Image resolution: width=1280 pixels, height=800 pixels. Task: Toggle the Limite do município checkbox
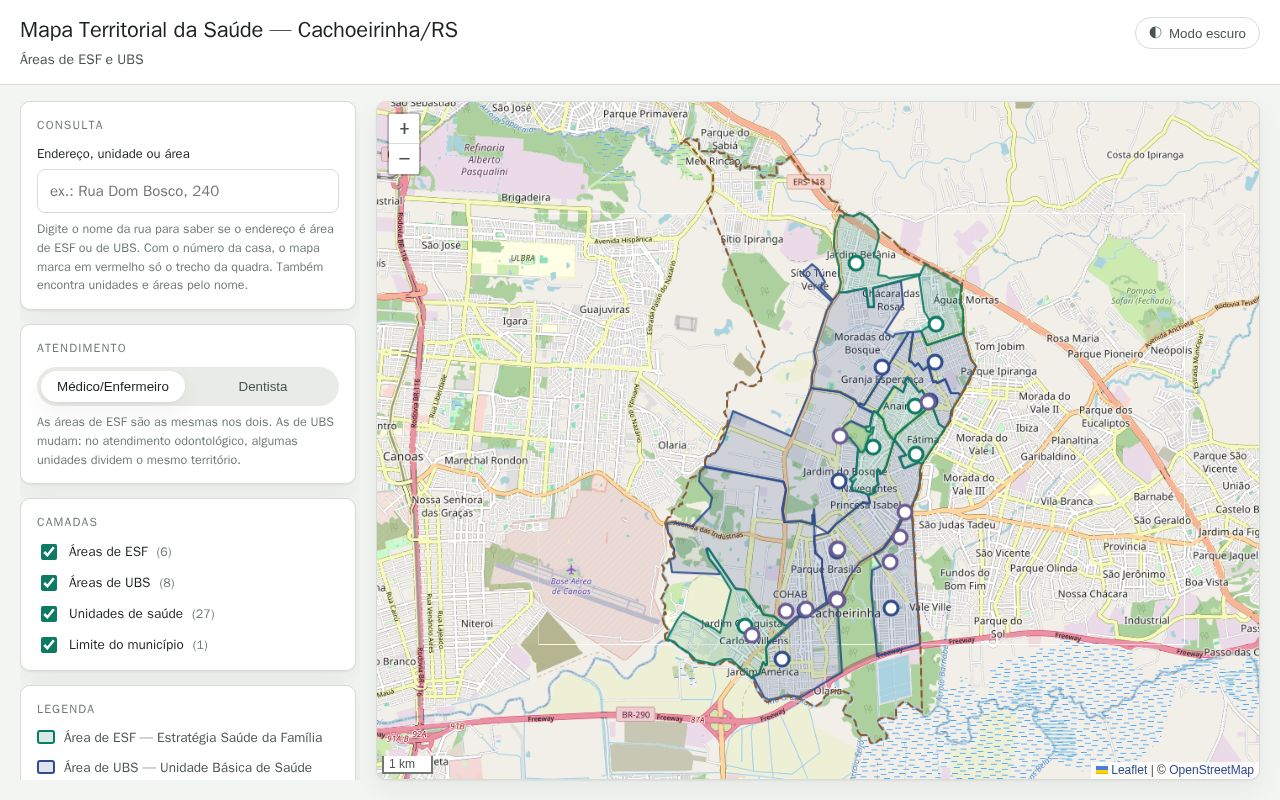(x=49, y=645)
